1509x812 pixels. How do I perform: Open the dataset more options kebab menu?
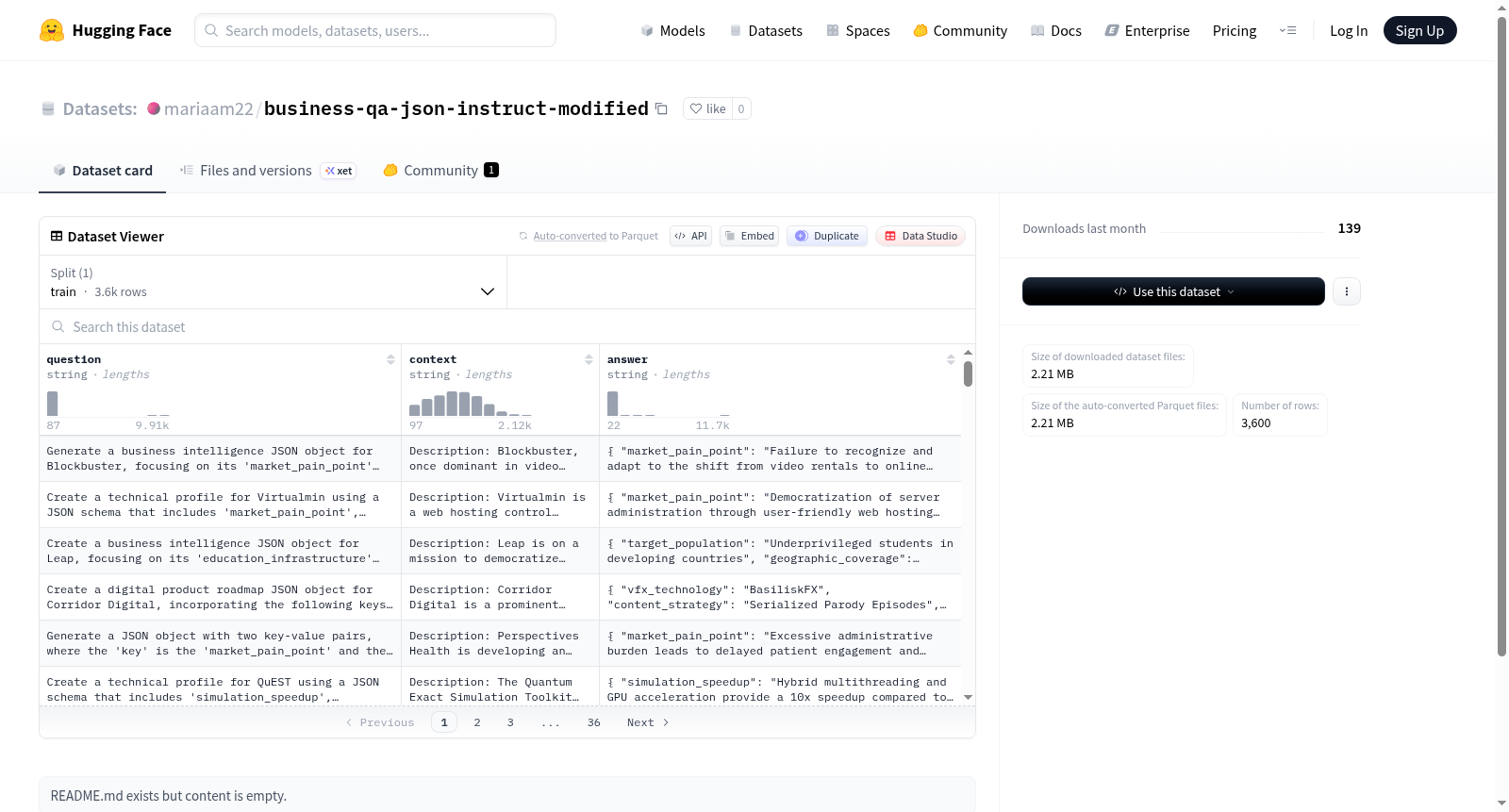1347,291
